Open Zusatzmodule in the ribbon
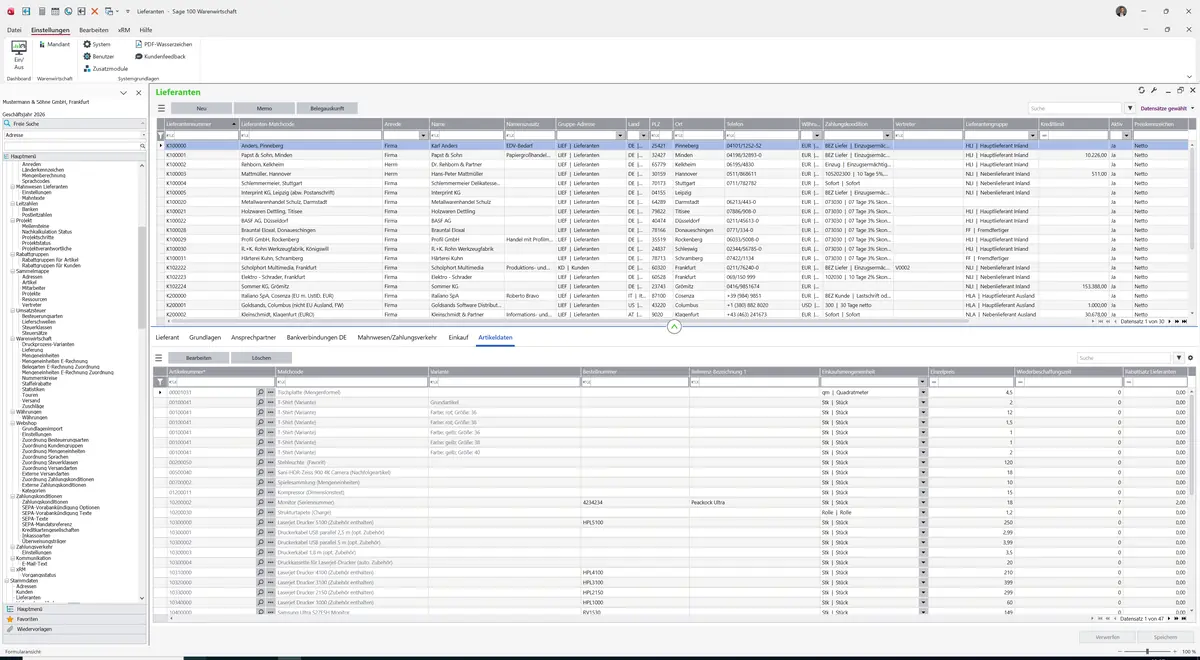Image resolution: width=1200 pixels, height=660 pixels. (105, 68)
